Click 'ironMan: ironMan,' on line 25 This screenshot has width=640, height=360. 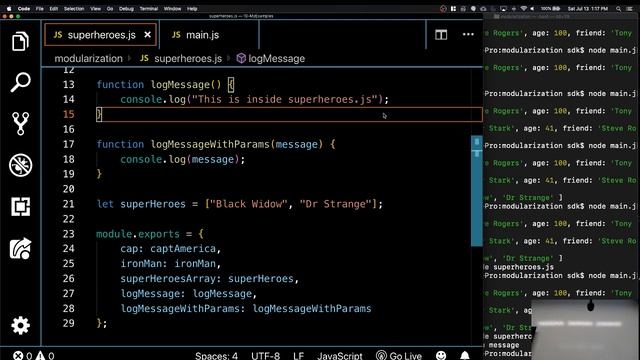[x=171, y=263]
